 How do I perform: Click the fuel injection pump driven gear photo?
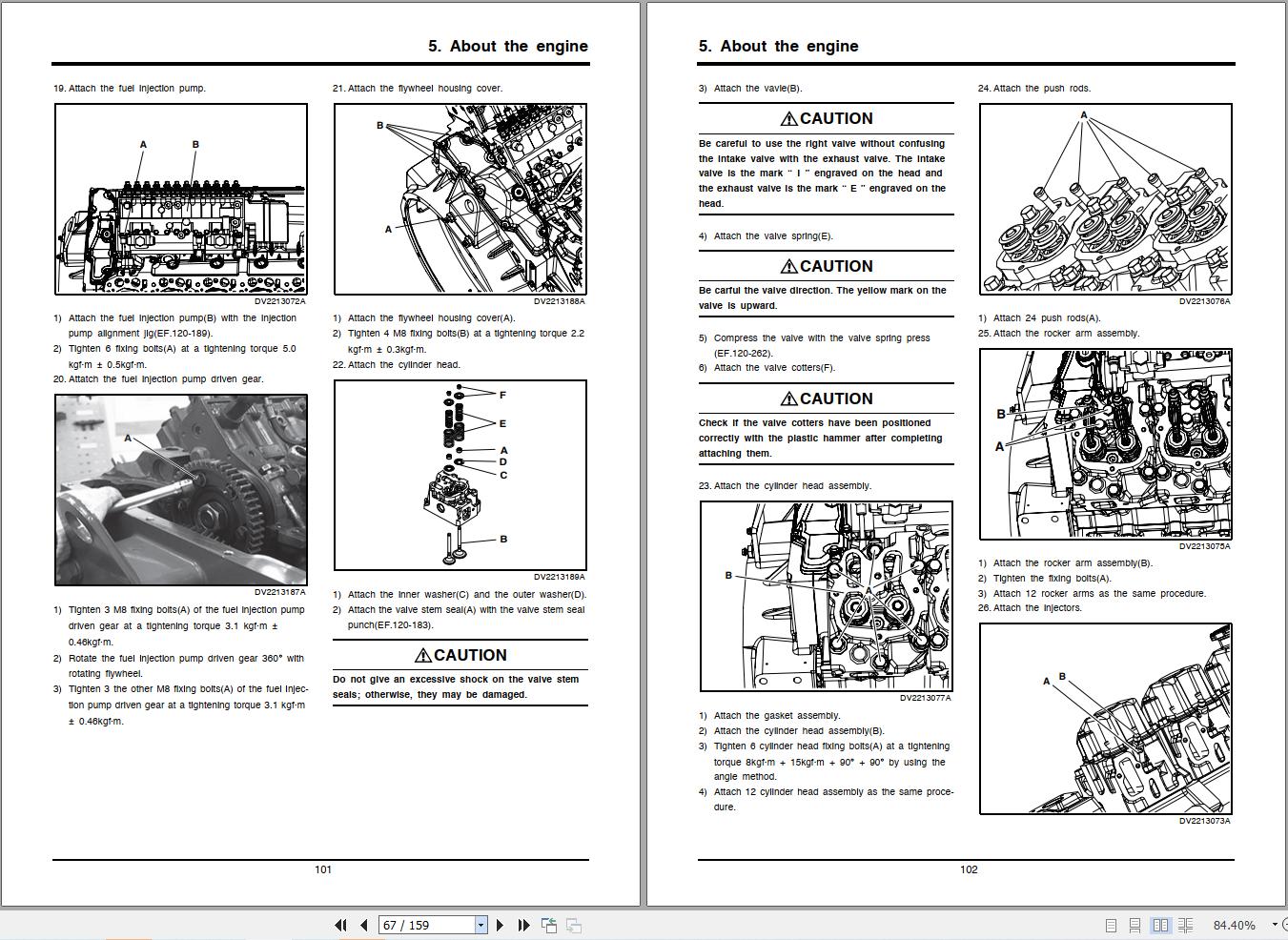(x=181, y=490)
